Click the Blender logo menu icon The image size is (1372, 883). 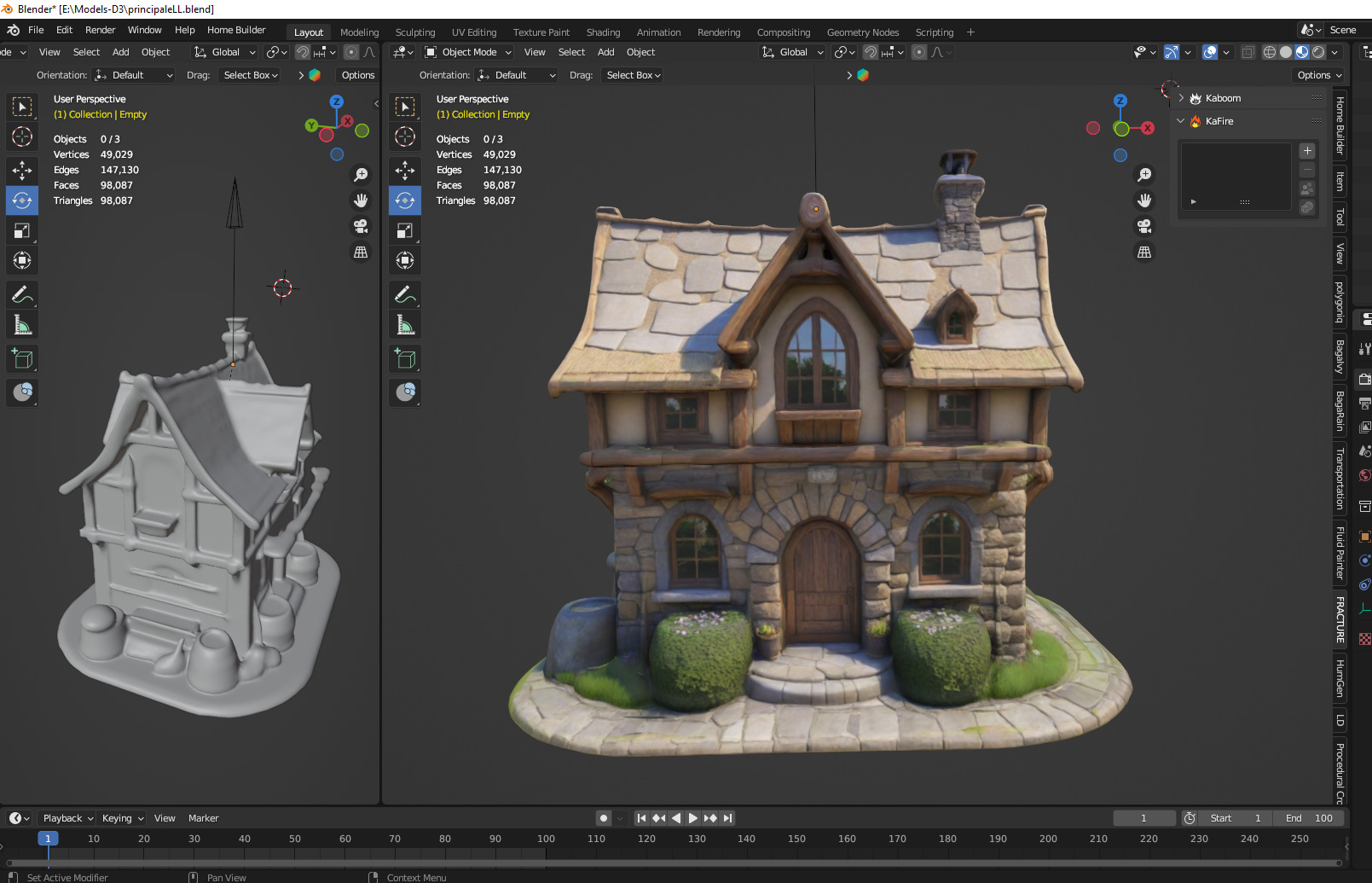coord(13,30)
